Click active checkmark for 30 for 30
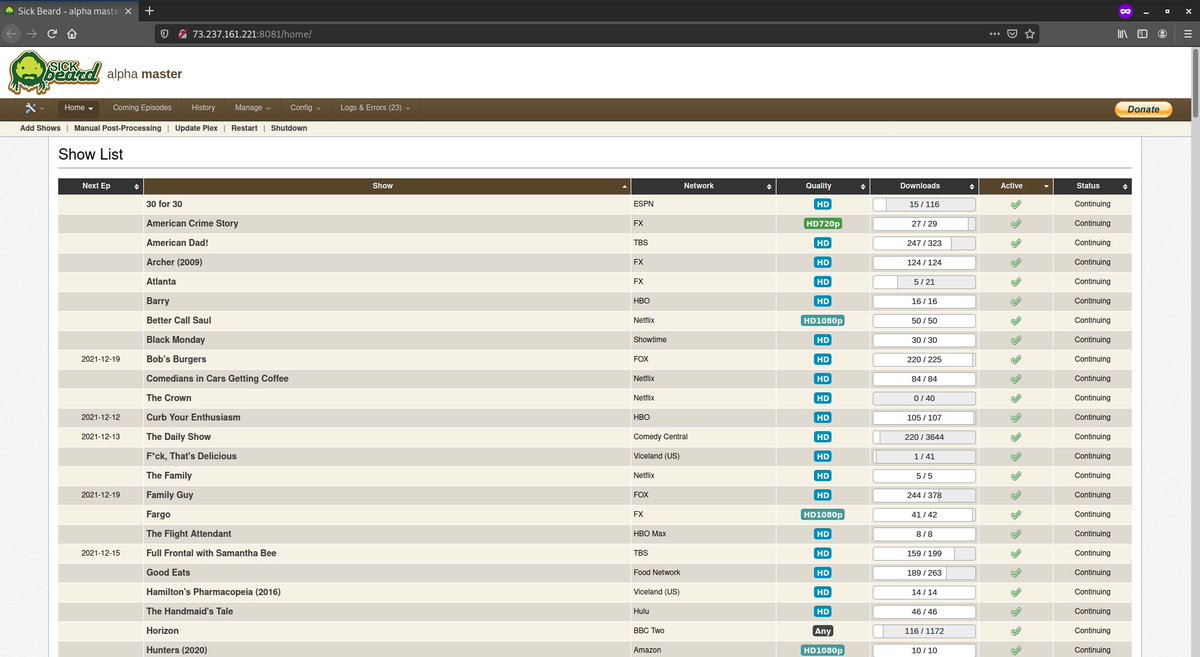The height and width of the screenshot is (657, 1200). pyautogui.click(x=1016, y=204)
